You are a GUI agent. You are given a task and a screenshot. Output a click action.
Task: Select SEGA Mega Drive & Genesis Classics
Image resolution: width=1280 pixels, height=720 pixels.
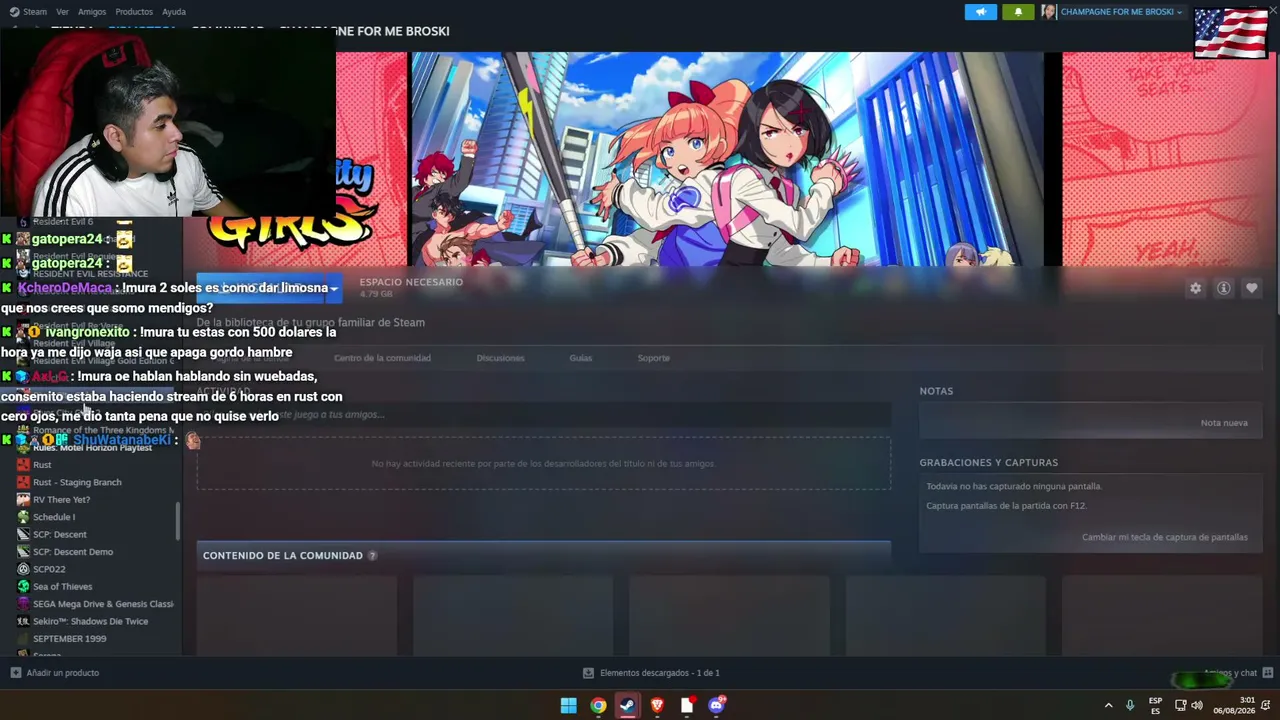coord(103,604)
